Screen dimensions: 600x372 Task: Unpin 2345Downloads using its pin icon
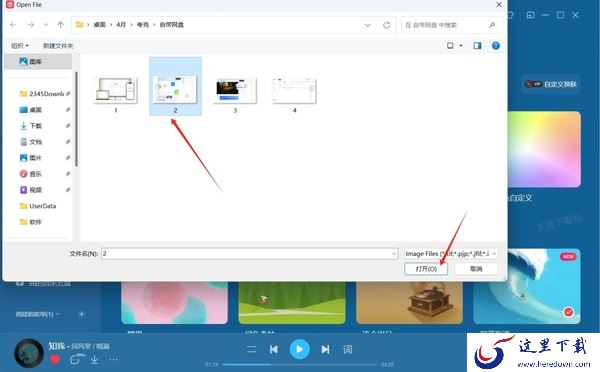[x=68, y=94]
